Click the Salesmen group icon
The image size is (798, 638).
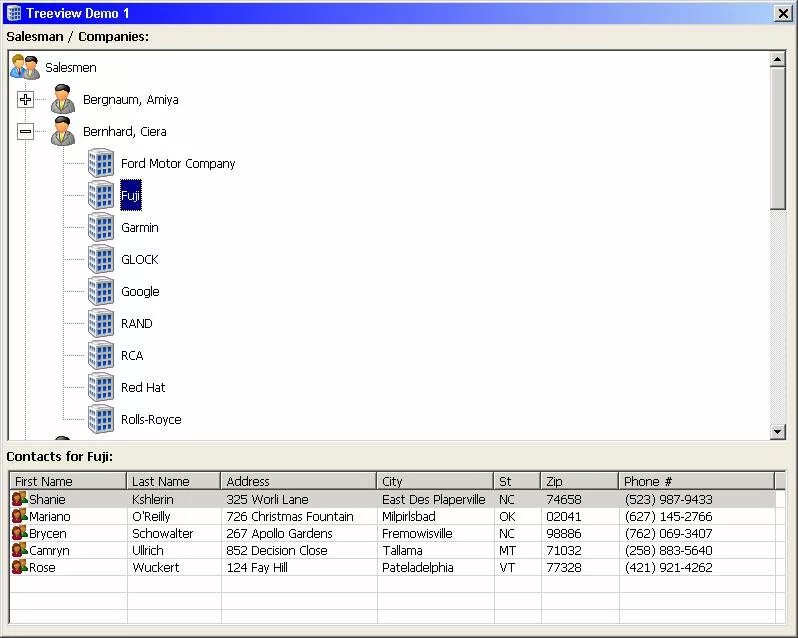pos(25,67)
